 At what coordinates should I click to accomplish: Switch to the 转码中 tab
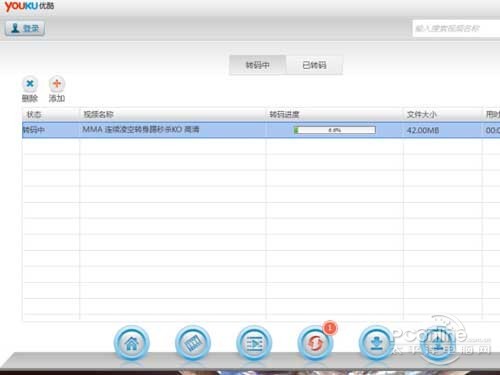pos(257,65)
